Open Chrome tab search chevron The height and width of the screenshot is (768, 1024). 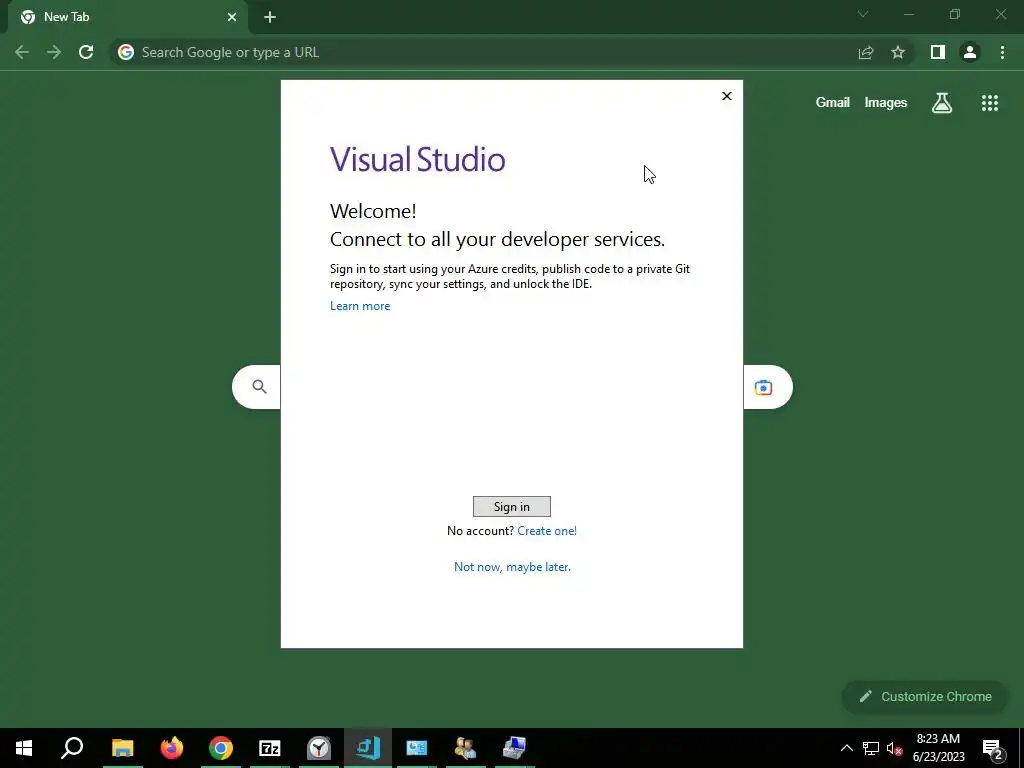[x=863, y=14]
